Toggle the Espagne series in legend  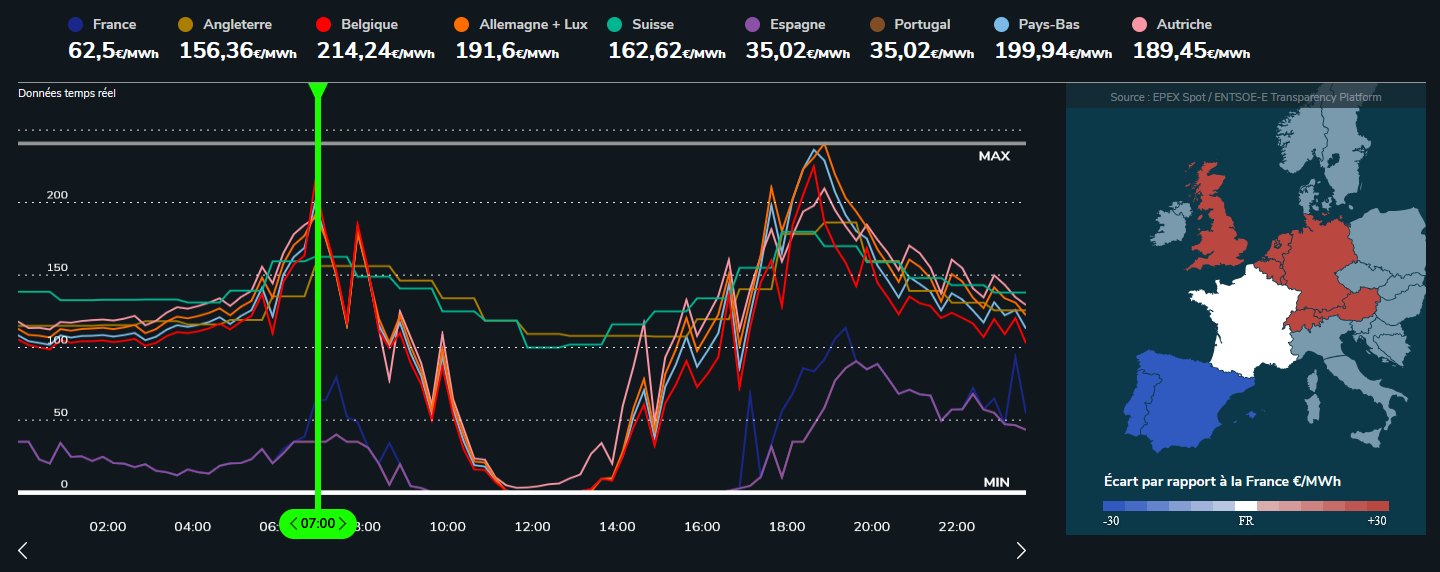pos(753,24)
